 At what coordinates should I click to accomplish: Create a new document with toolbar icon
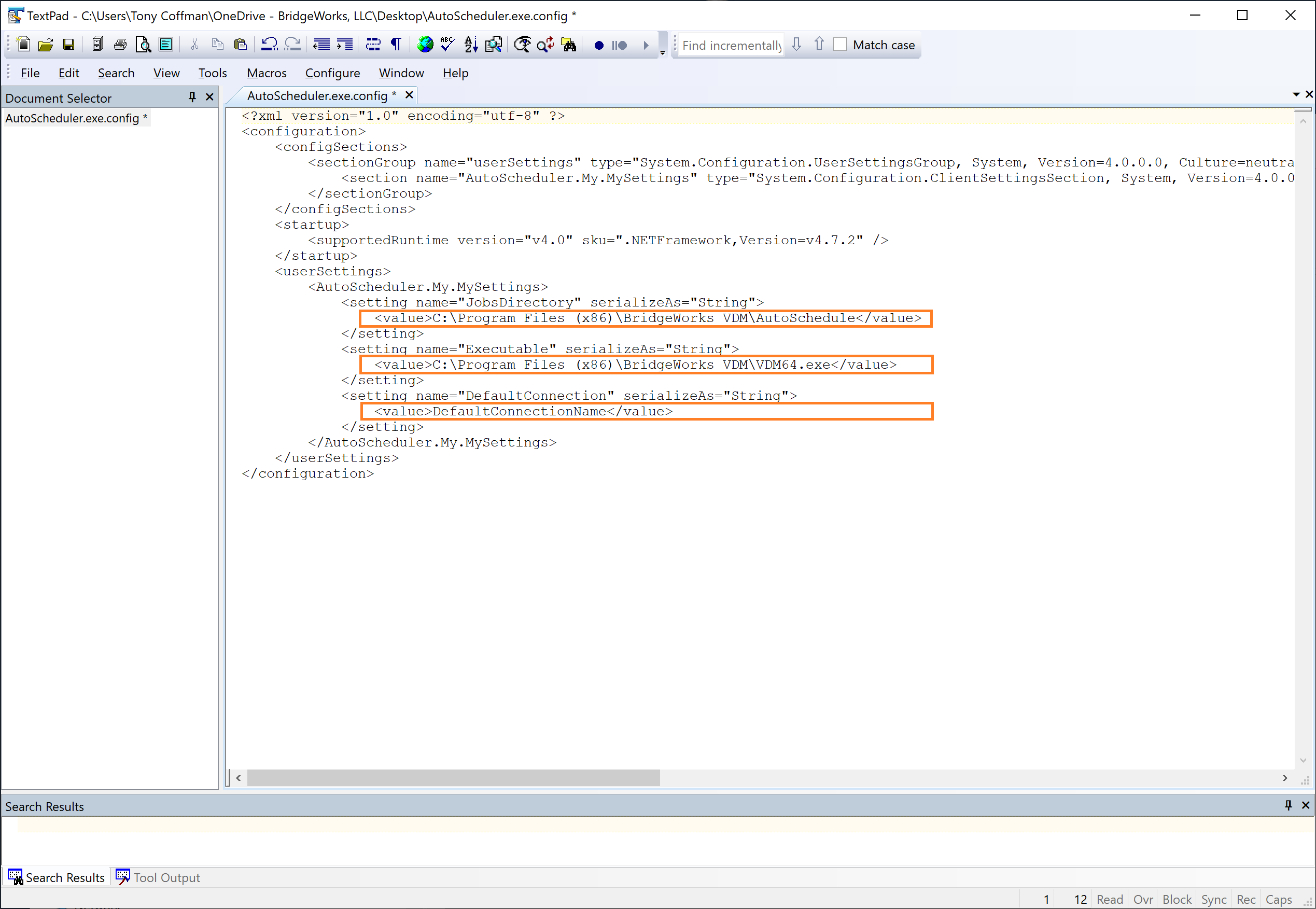point(23,45)
